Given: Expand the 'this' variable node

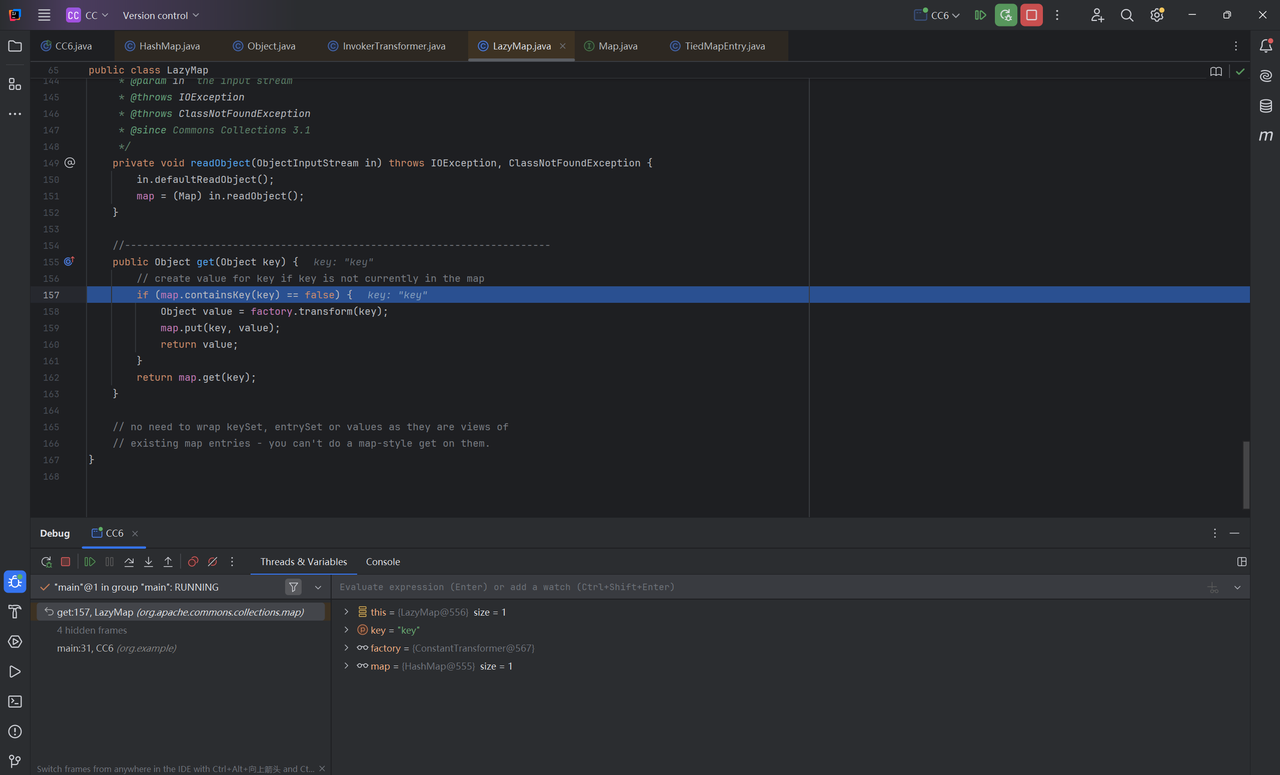Looking at the screenshot, I should [x=346, y=612].
